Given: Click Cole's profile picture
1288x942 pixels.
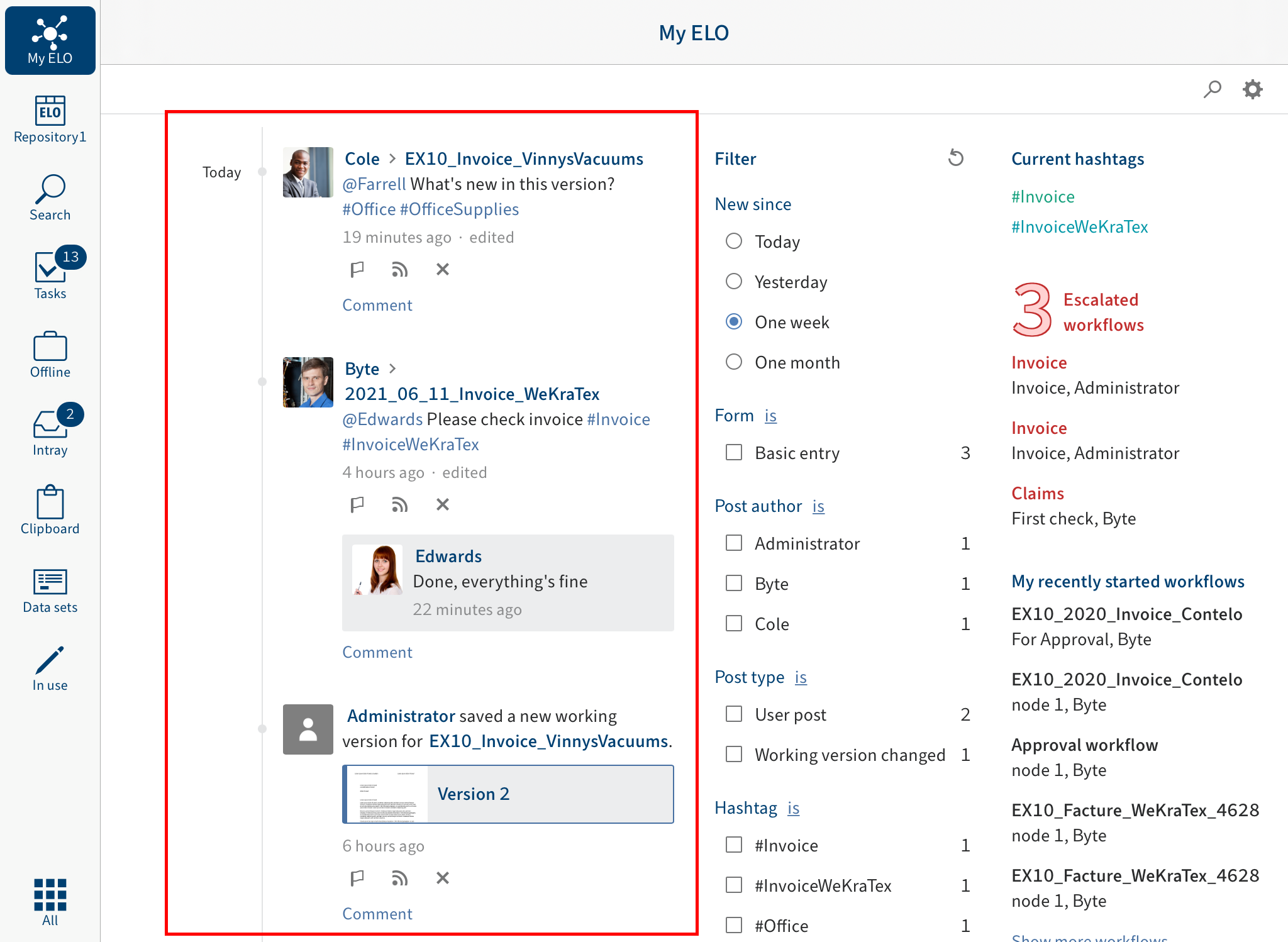Looking at the screenshot, I should tap(308, 172).
